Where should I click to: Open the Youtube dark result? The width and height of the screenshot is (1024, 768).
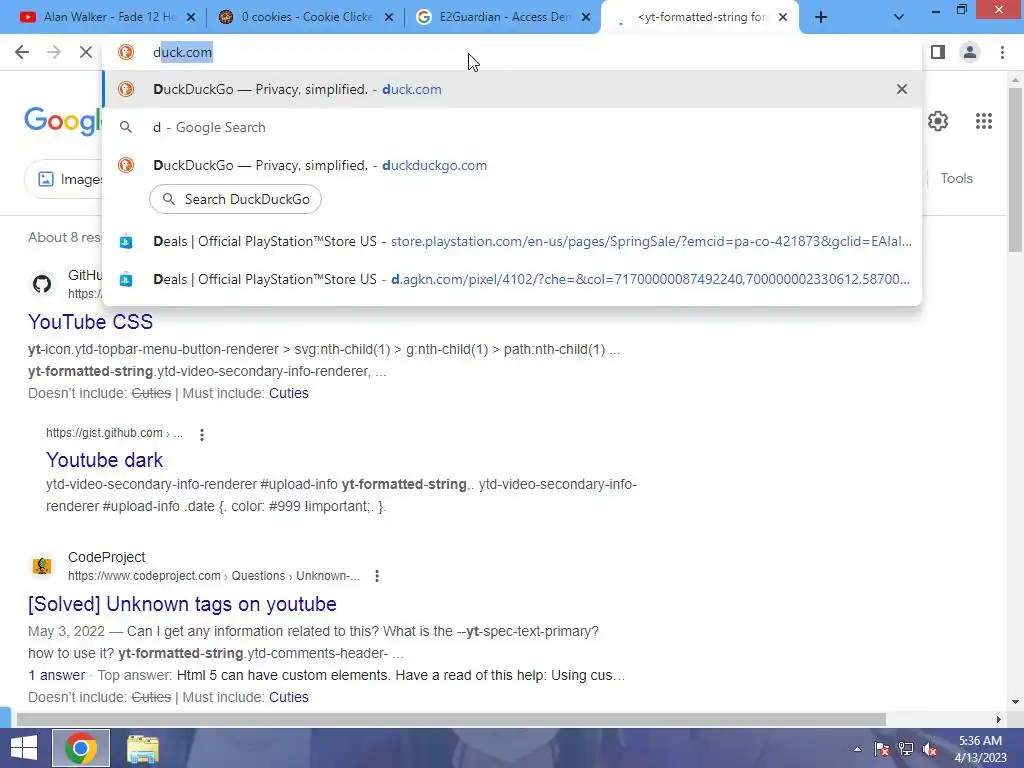click(104, 460)
